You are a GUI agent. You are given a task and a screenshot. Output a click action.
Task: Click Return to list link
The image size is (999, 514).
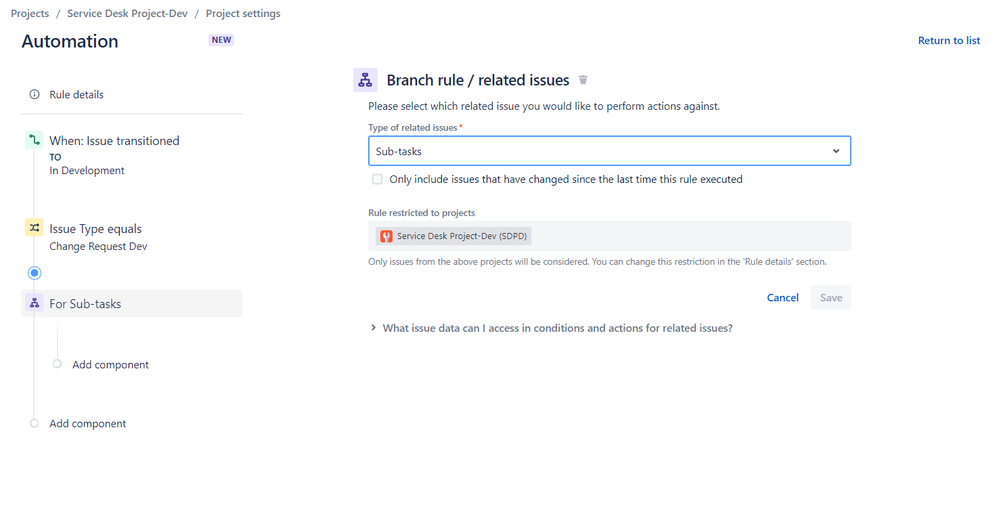tap(949, 40)
